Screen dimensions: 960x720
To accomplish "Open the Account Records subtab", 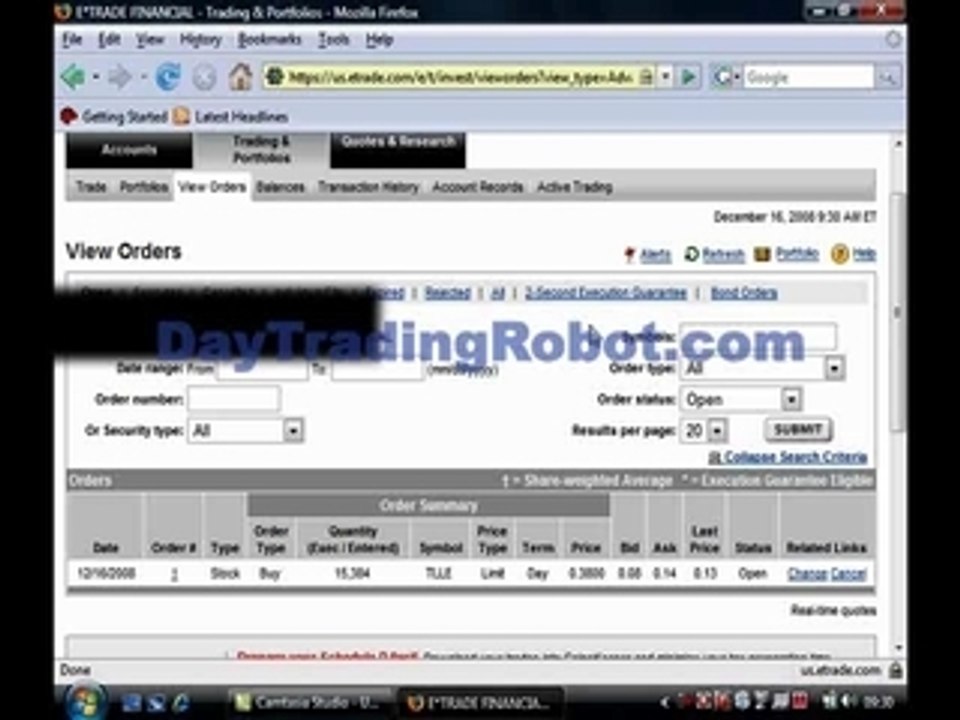I will click(x=478, y=187).
